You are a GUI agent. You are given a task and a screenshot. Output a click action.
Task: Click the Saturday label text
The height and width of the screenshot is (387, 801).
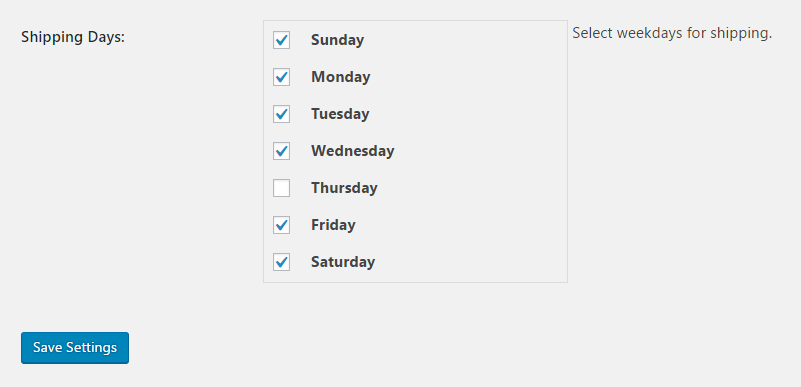(343, 262)
